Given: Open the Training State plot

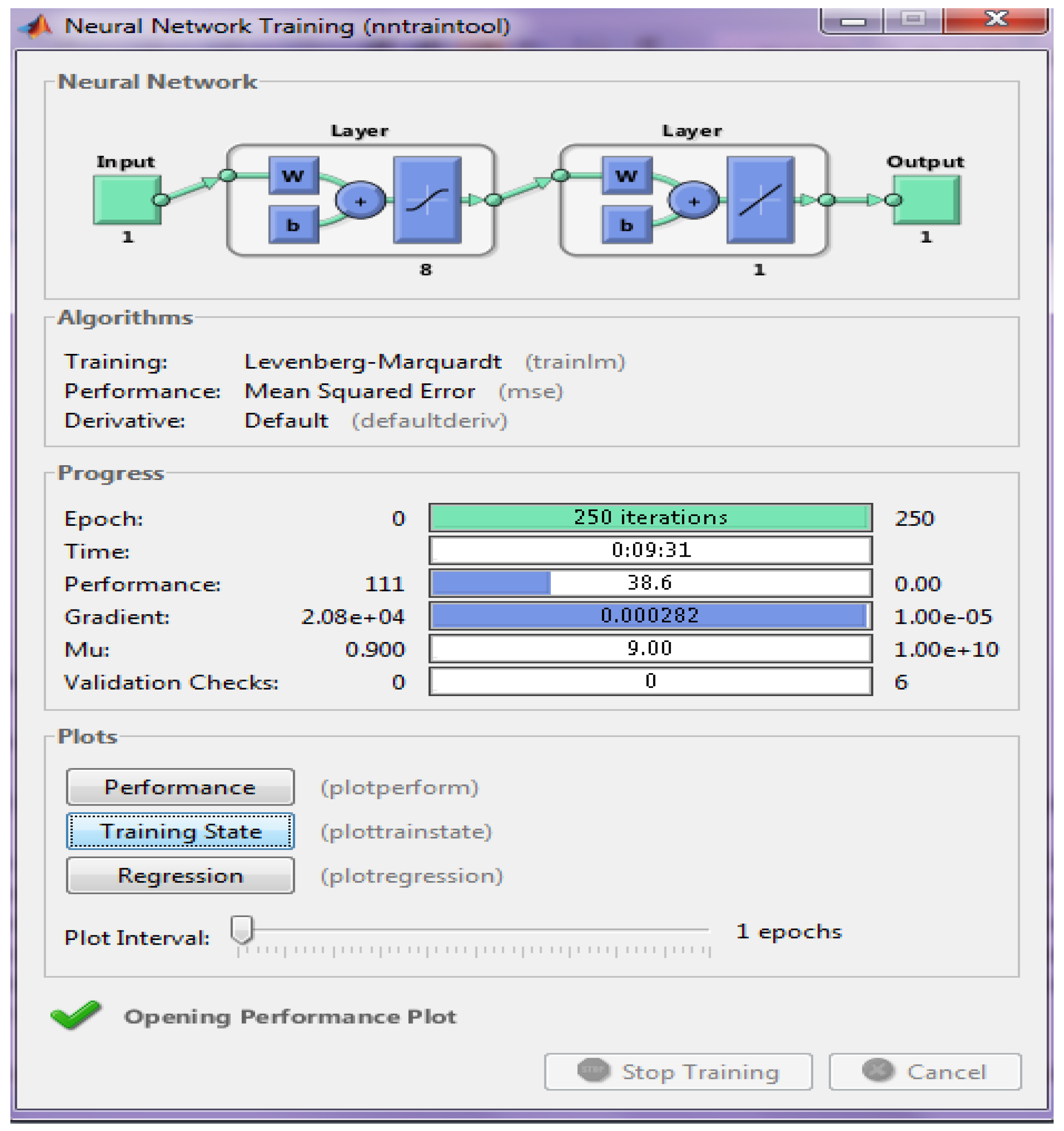Looking at the screenshot, I should coord(180,831).
